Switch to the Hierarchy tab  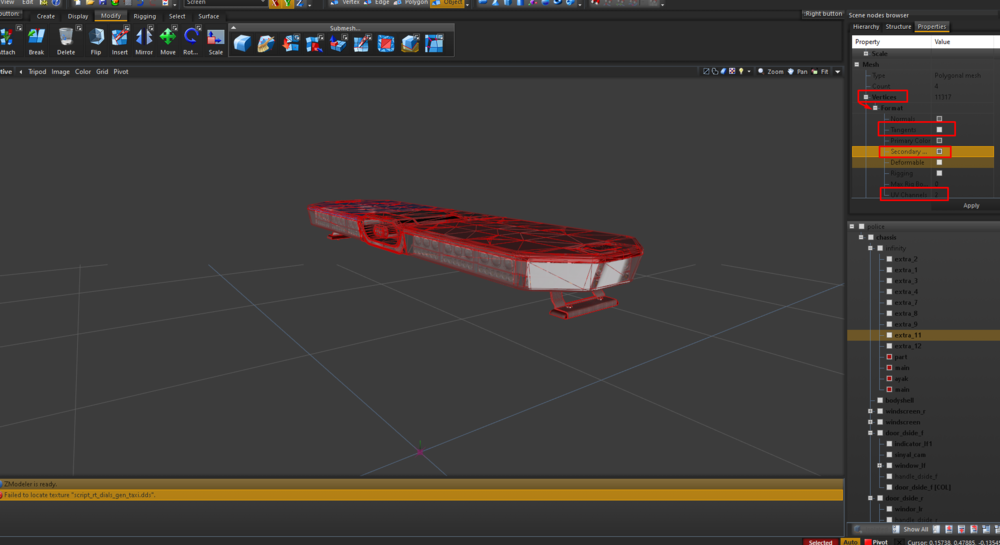tap(865, 27)
